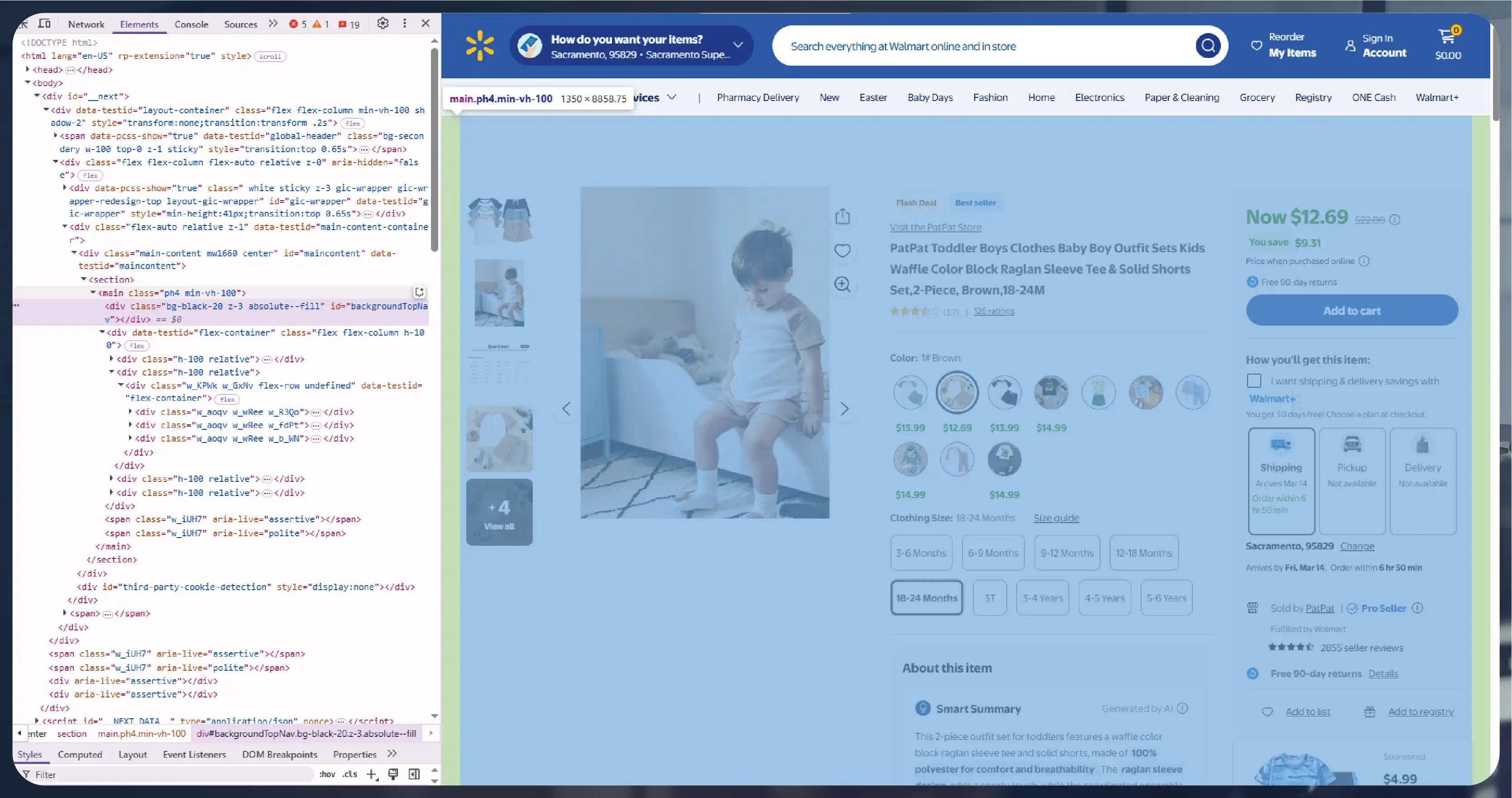
Task: Click the new style rule plus icon
Action: [372, 774]
